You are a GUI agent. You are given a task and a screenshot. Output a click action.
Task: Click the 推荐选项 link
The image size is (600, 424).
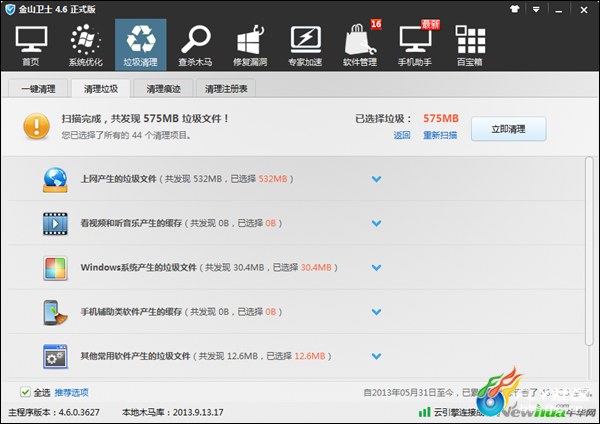coord(72,392)
